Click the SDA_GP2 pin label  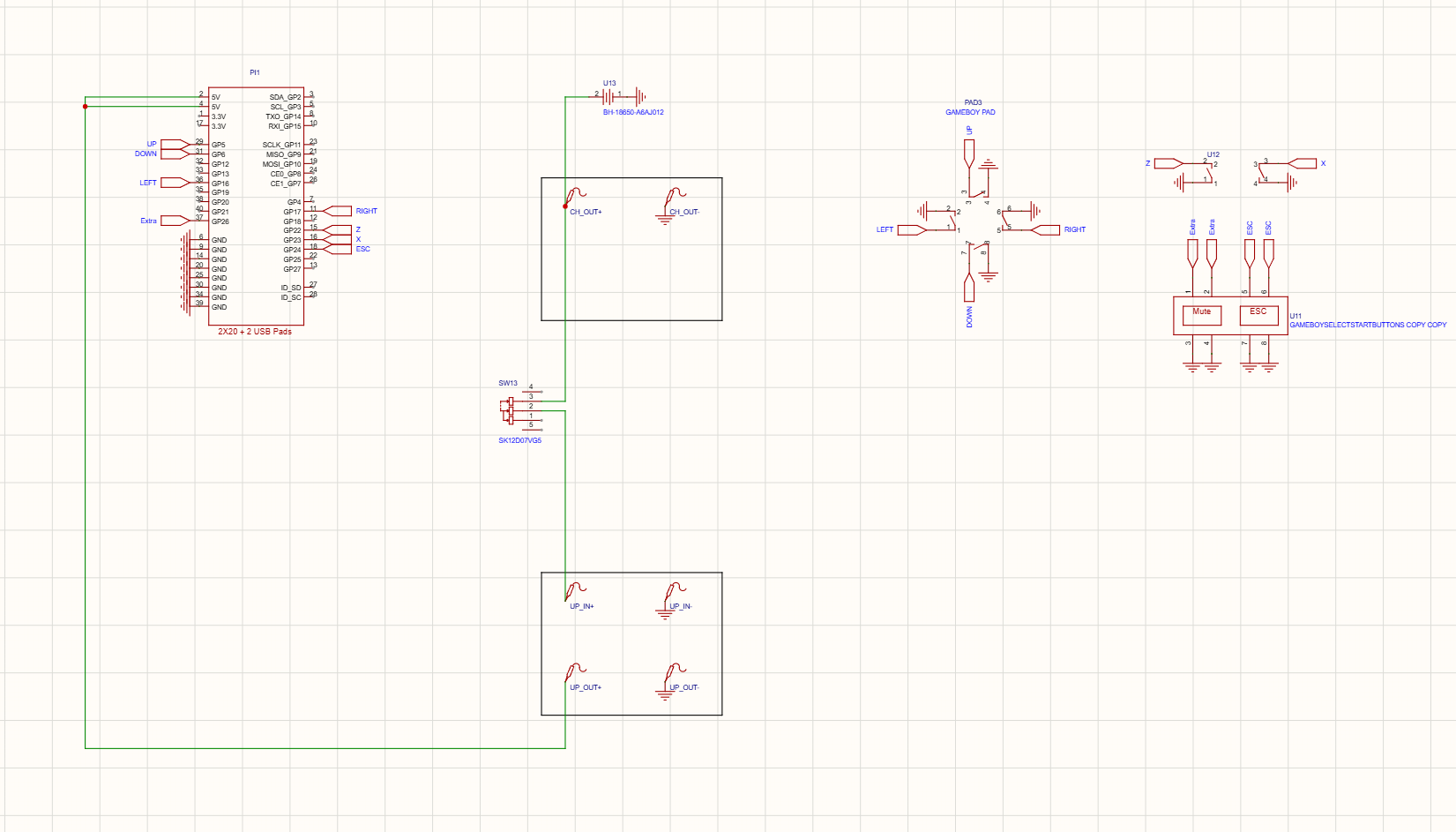click(x=285, y=97)
